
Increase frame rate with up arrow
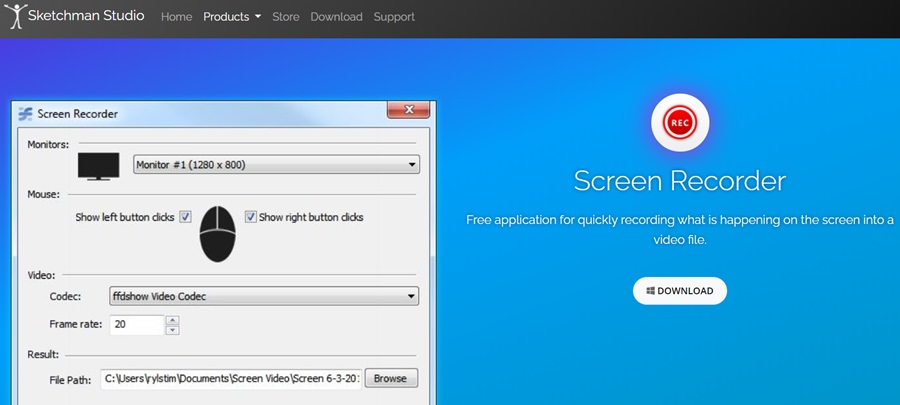(x=173, y=320)
